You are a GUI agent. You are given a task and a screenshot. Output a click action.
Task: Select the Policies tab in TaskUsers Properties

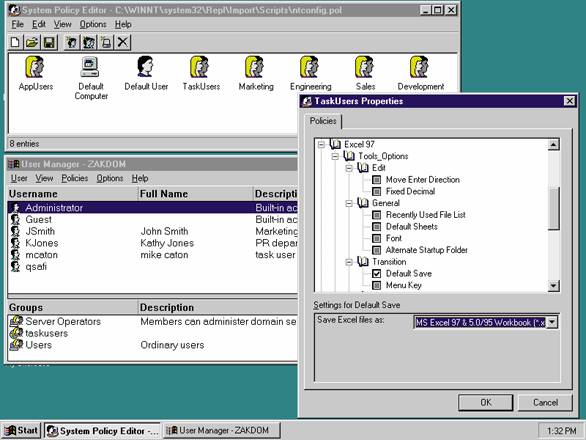[x=323, y=121]
